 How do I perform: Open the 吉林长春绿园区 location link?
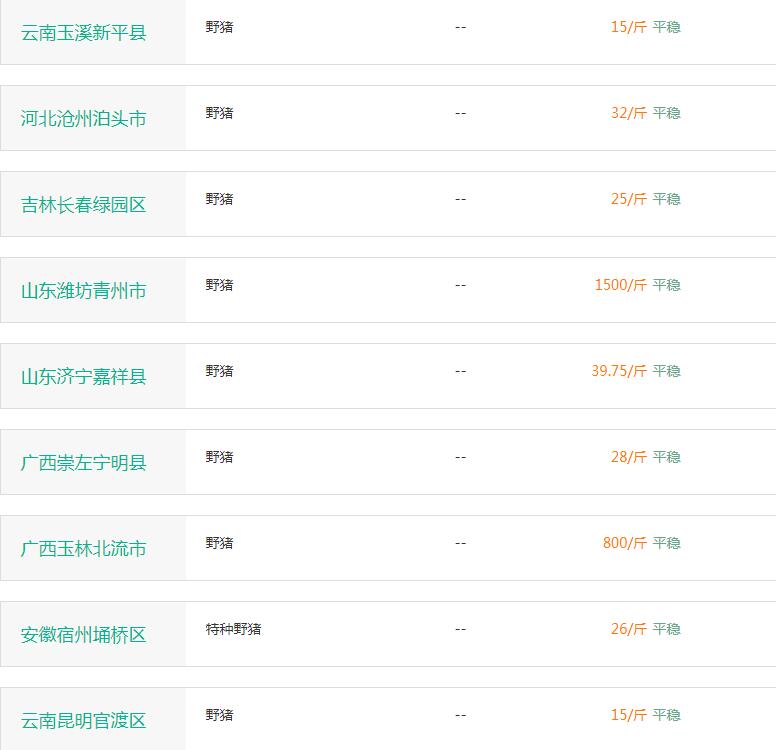[83, 205]
